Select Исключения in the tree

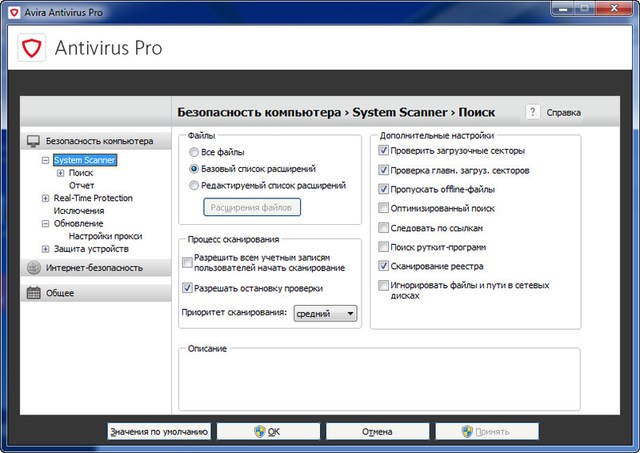(79, 211)
